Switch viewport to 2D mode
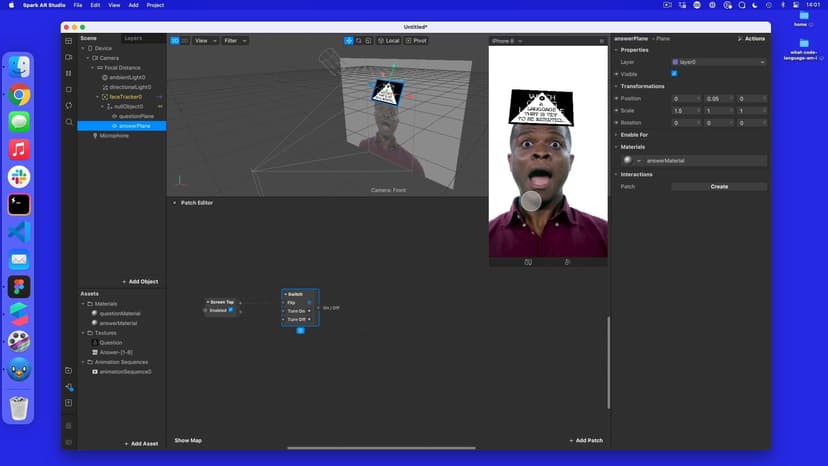This screenshot has height=466, width=828. 185,41
